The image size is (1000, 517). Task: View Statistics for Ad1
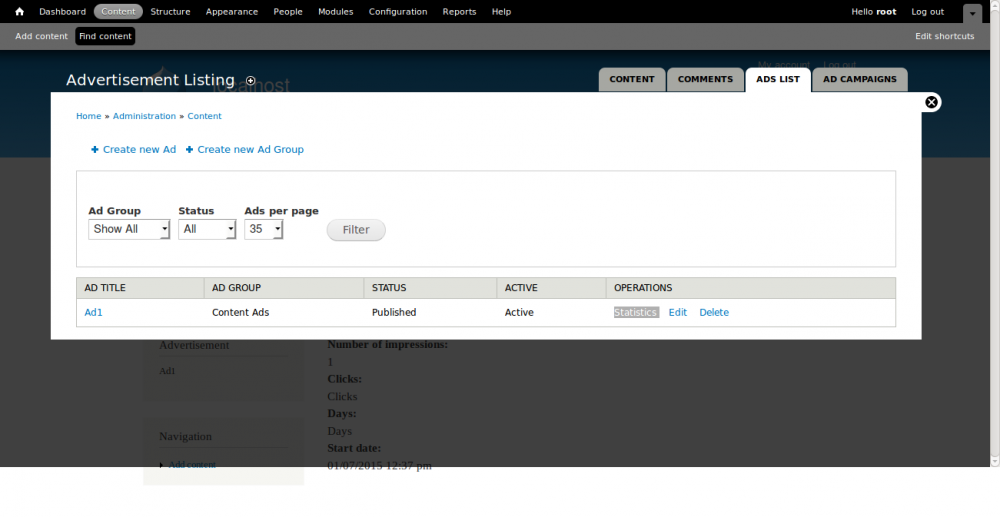(636, 312)
